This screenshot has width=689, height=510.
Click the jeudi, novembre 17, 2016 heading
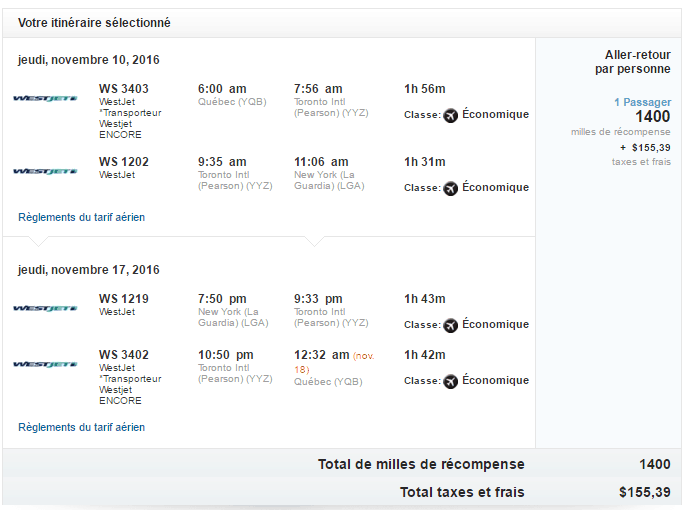tap(89, 270)
